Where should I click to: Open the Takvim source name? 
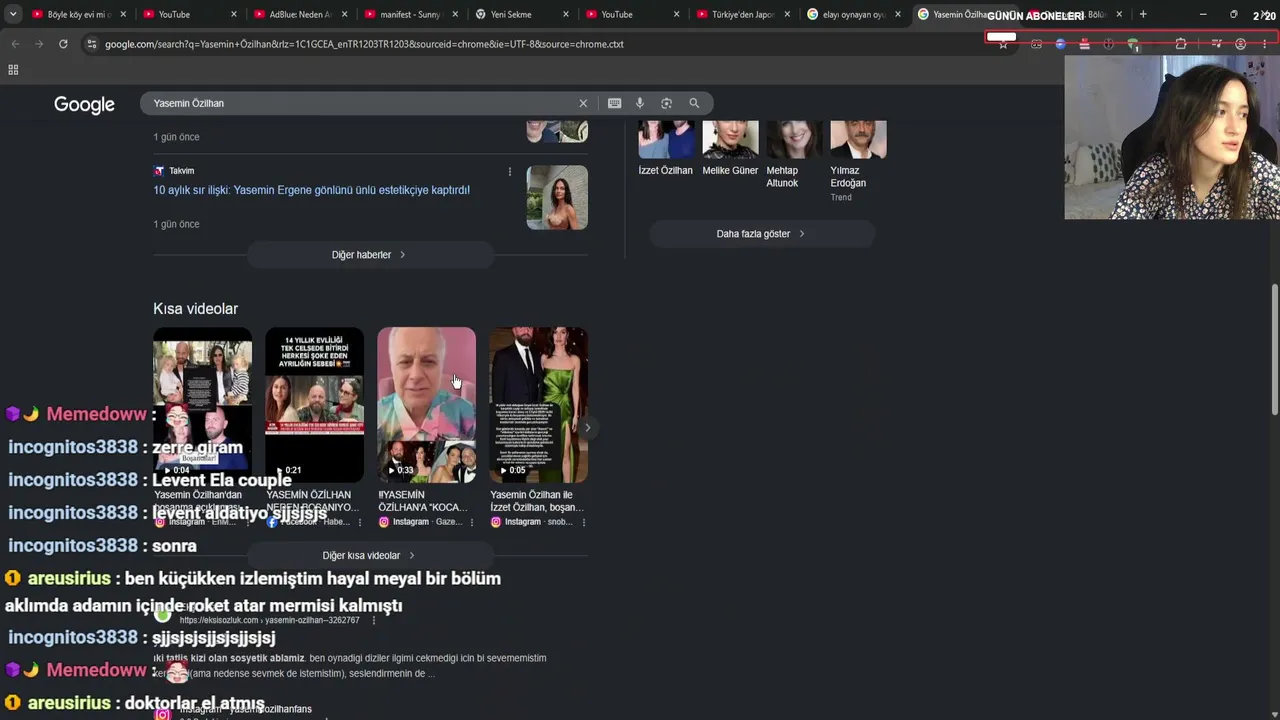point(181,171)
